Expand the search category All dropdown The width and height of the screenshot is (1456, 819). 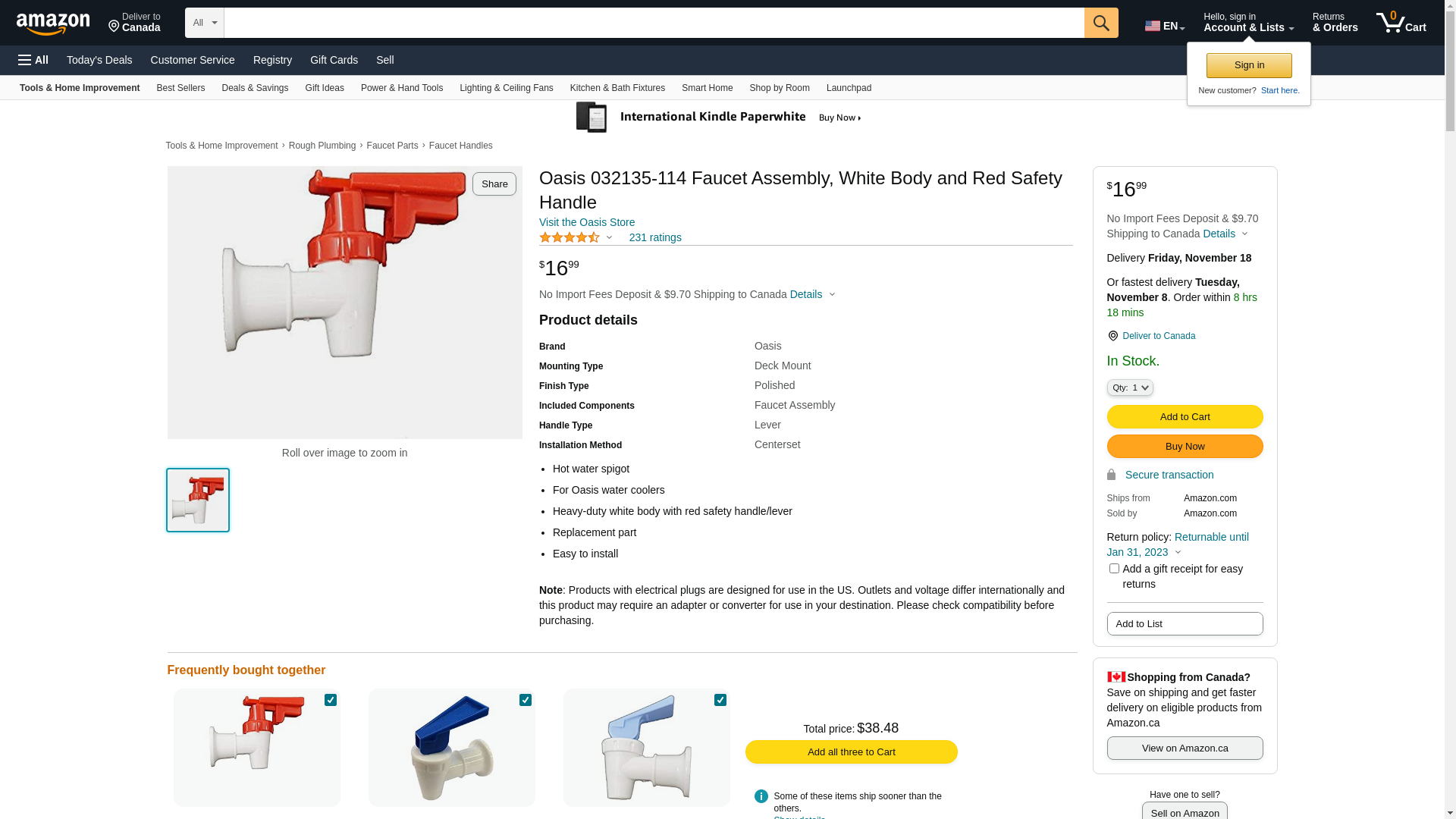205,23
